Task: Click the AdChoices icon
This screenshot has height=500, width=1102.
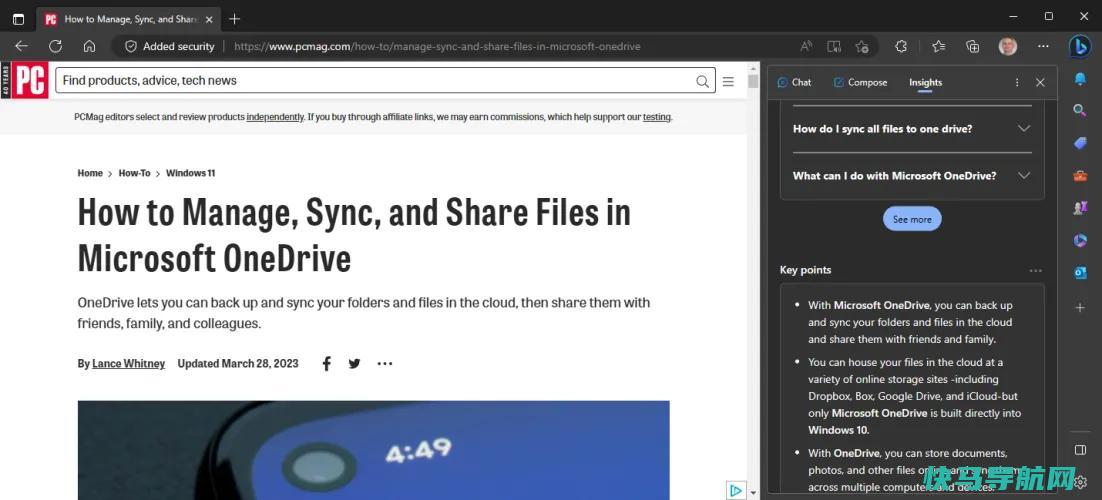Action: 735,489
